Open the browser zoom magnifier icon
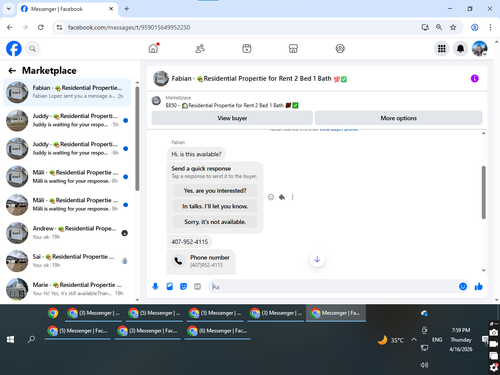500x375 pixels. (x=439, y=27)
